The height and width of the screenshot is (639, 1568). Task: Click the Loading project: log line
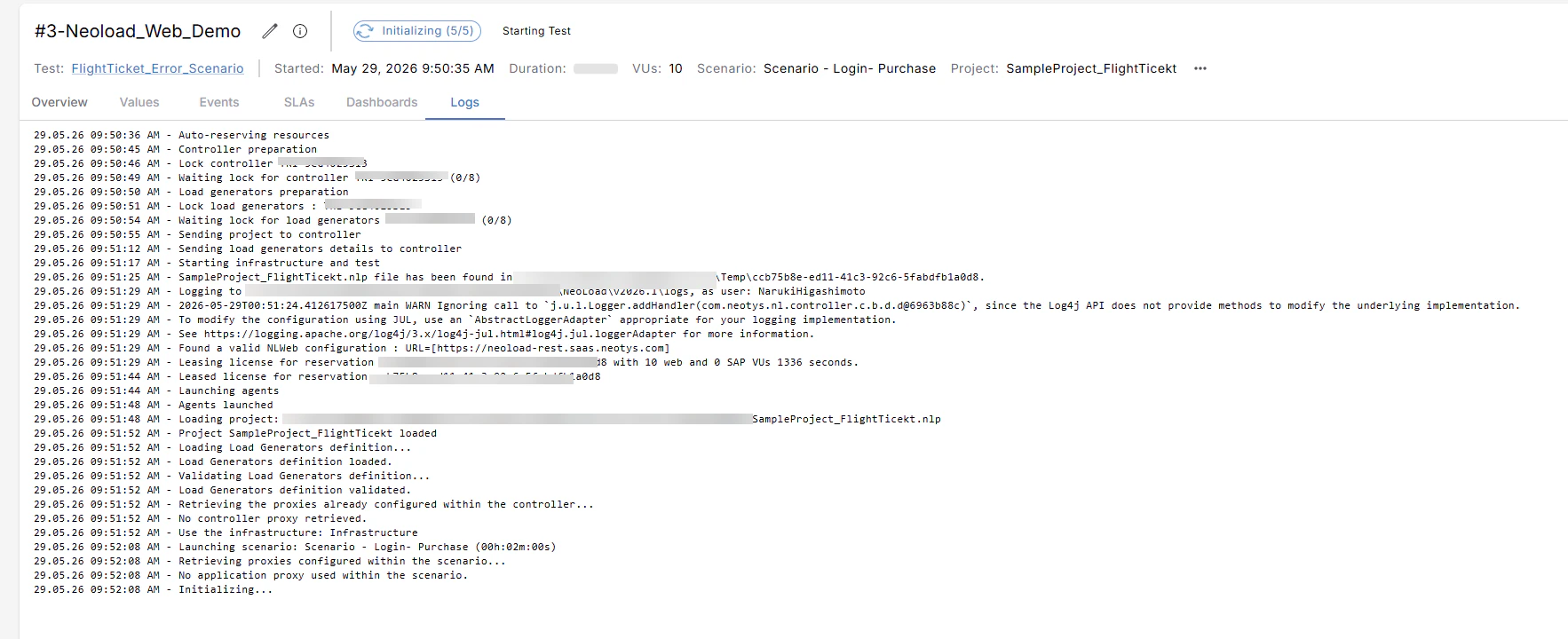pyautogui.click(x=487, y=419)
